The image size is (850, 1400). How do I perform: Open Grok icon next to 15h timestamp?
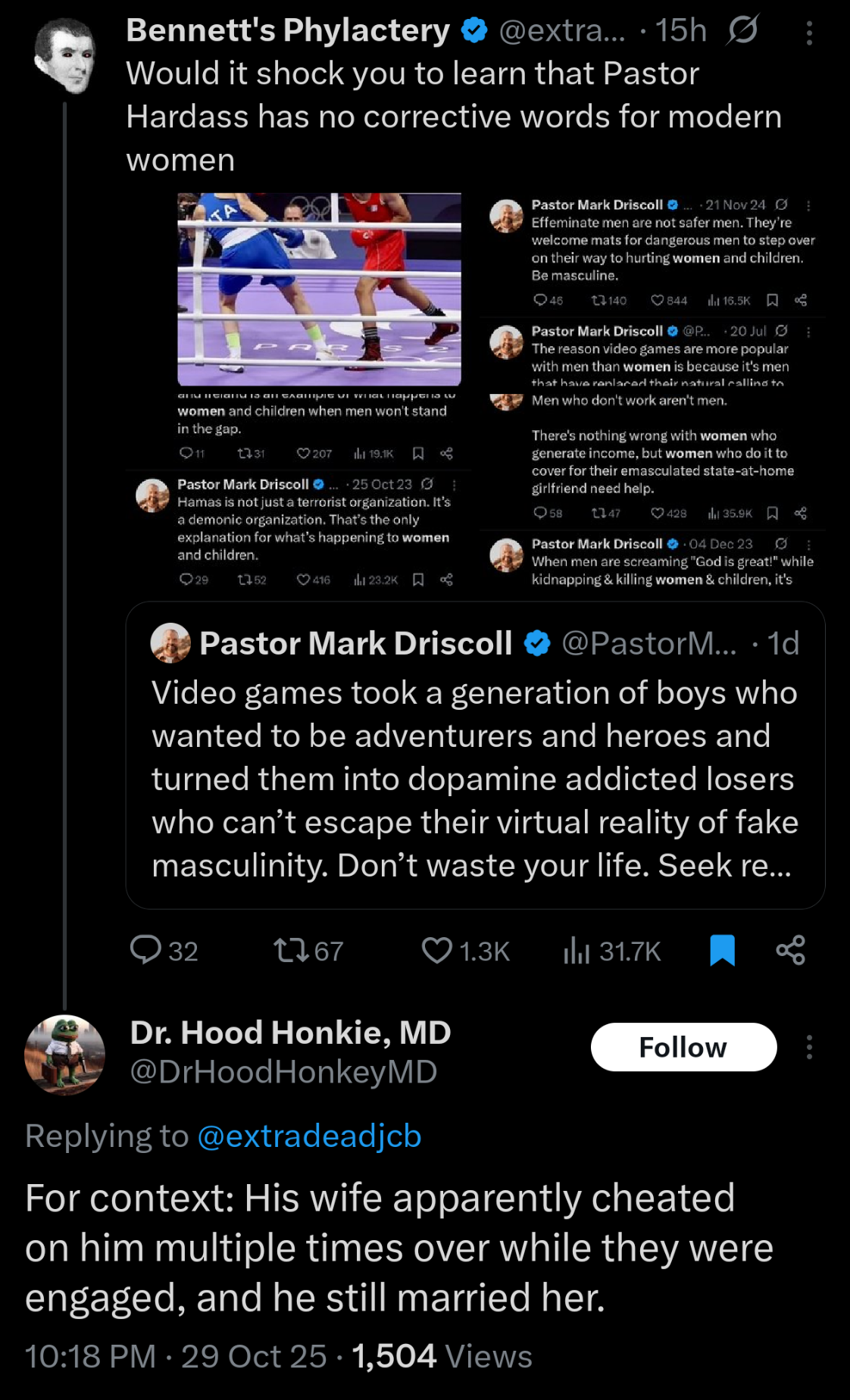[x=742, y=31]
